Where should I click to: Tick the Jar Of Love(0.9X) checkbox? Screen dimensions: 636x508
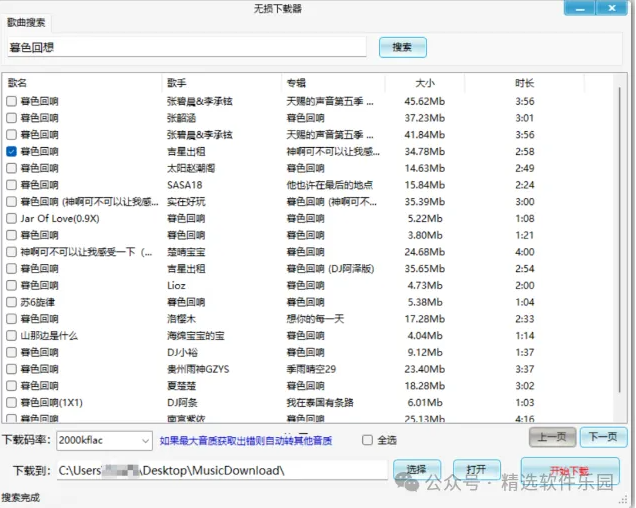coord(11,218)
